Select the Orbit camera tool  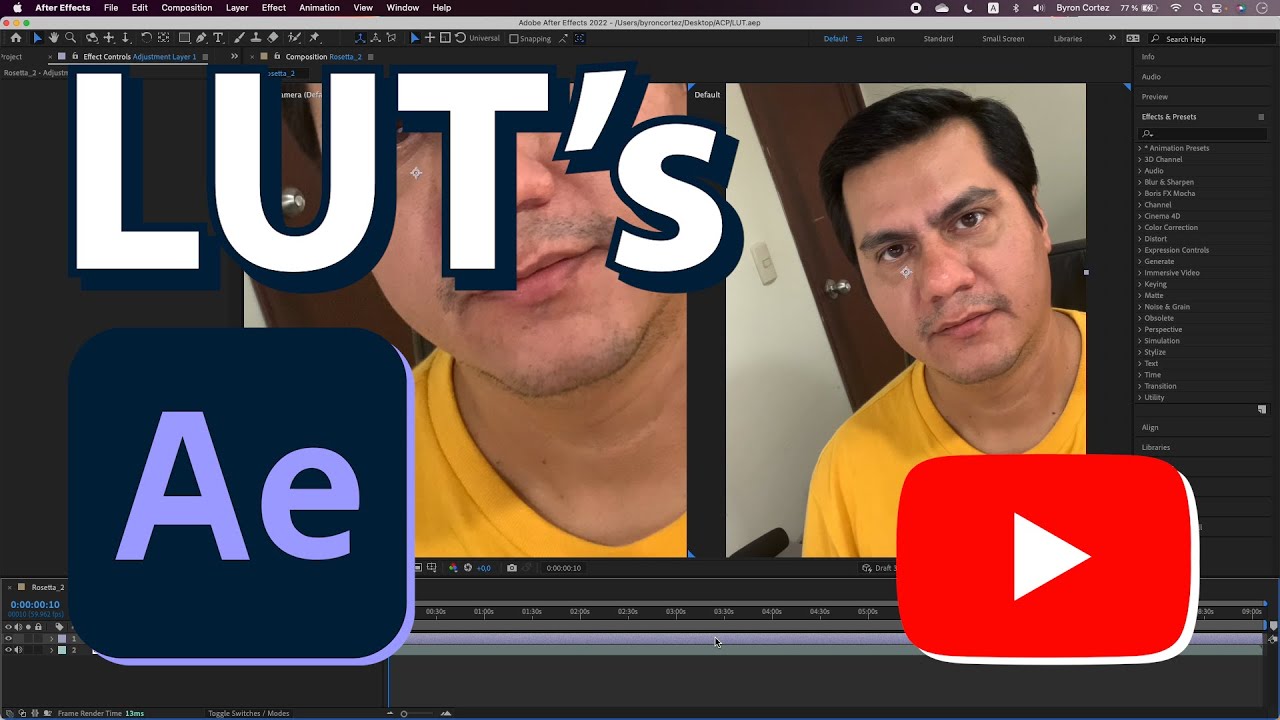(91, 38)
